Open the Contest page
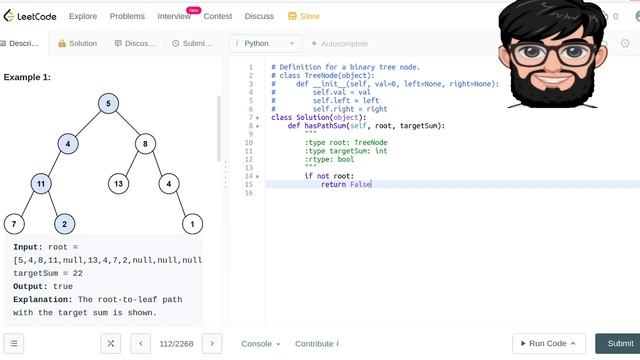 pyautogui.click(x=218, y=16)
